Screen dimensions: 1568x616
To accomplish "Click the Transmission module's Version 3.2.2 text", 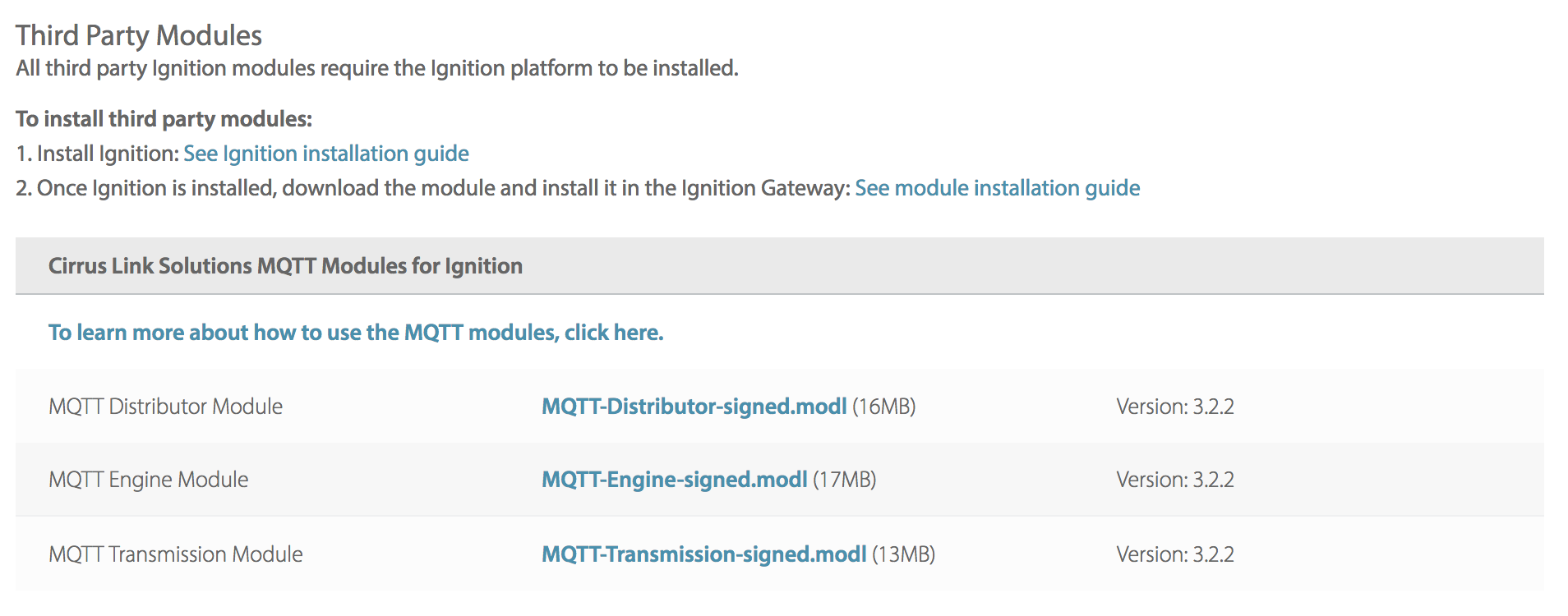I will pos(1174,554).
